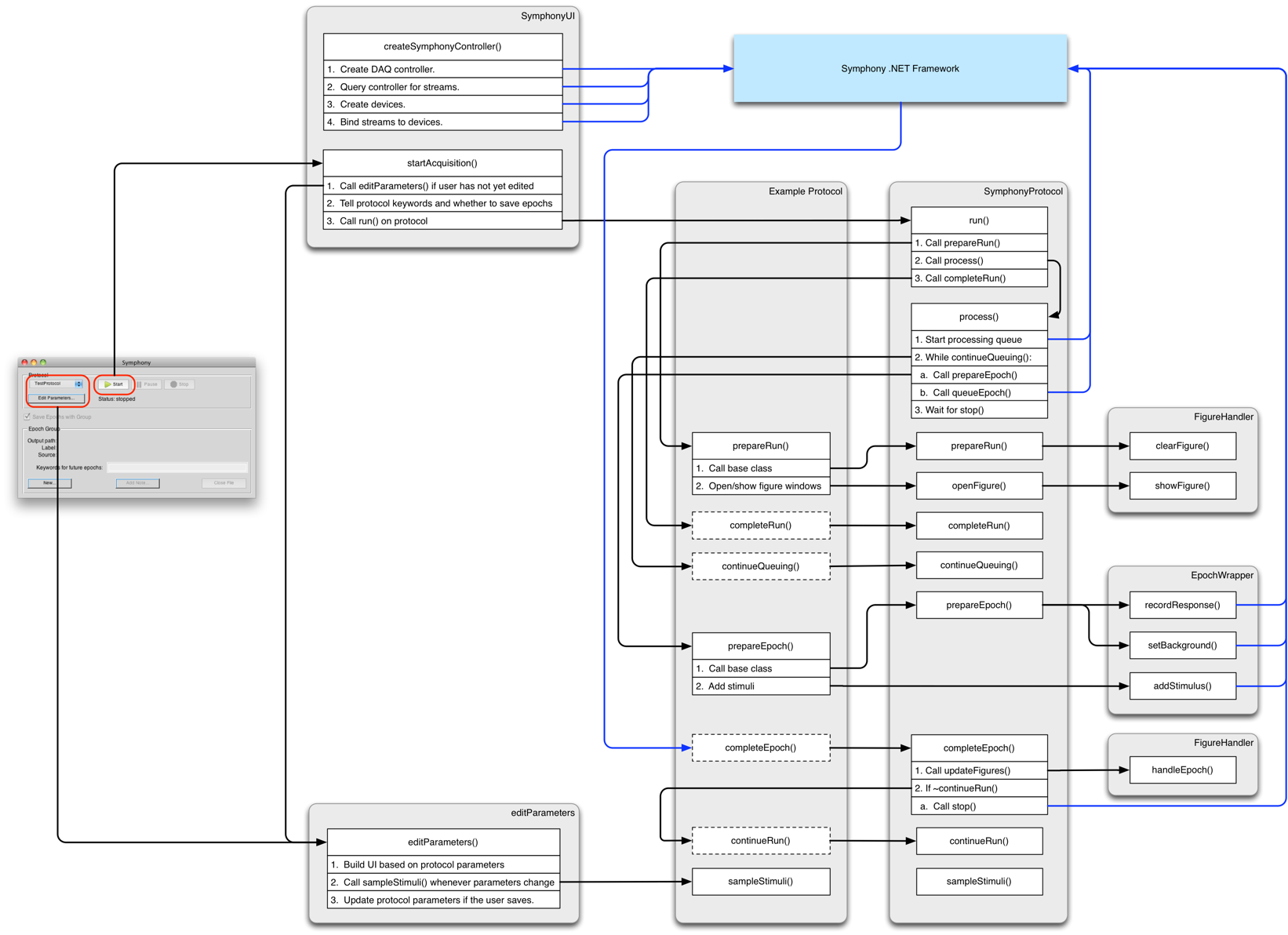Click the red close button of Symphony window

pyautogui.click(x=25, y=362)
